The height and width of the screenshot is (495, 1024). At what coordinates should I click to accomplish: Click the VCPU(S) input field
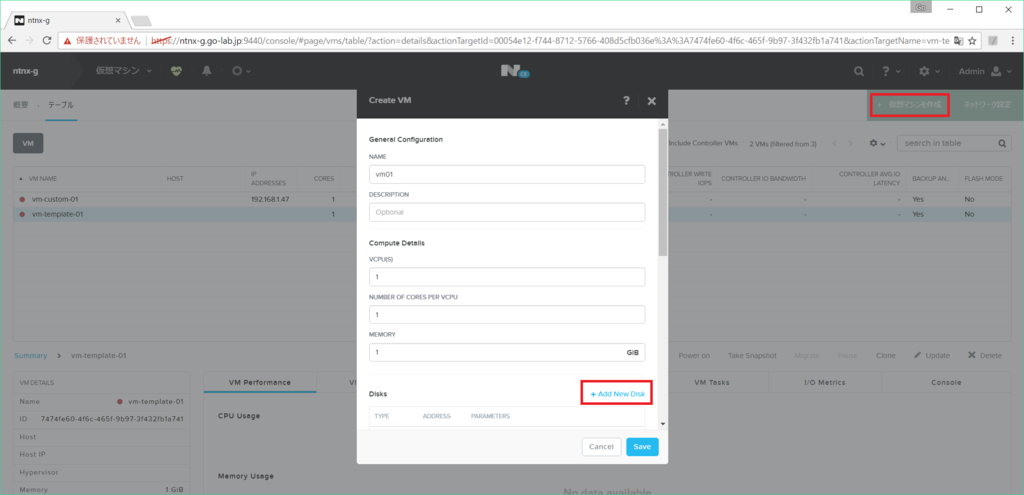(507, 277)
